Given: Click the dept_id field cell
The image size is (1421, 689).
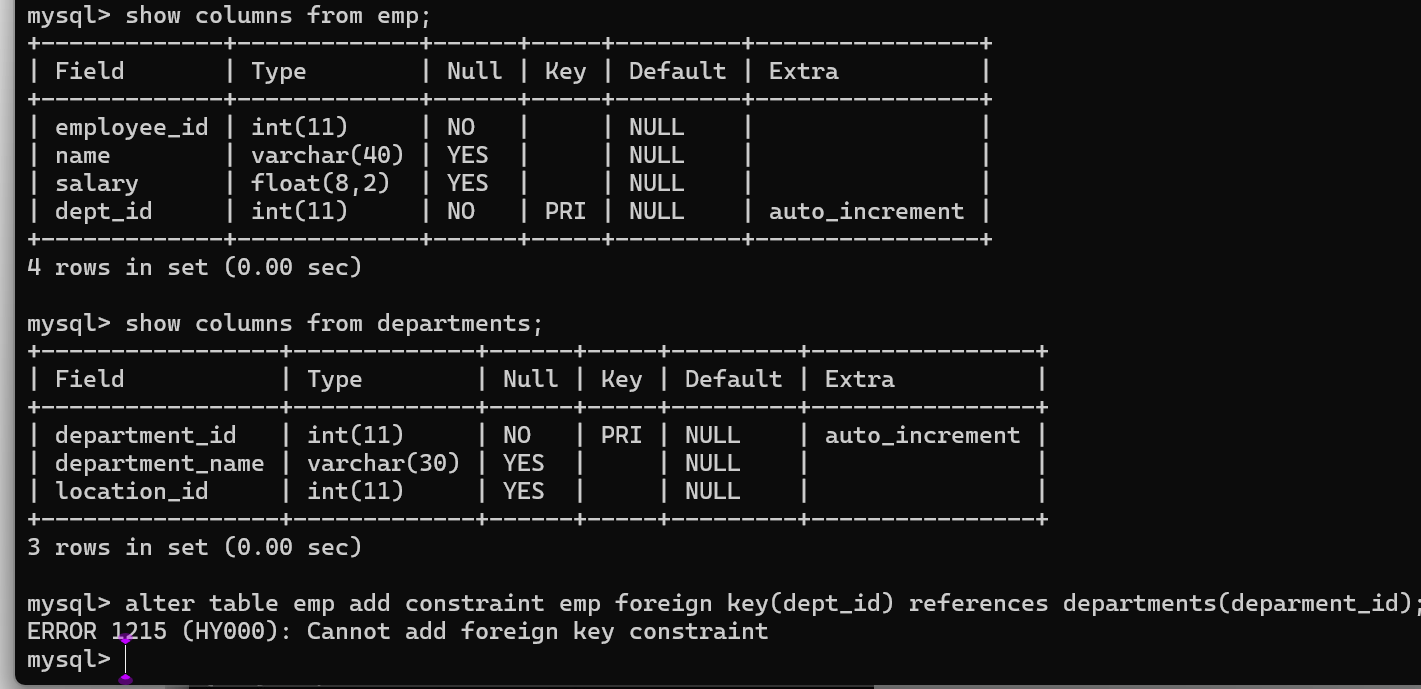Looking at the screenshot, I should pyautogui.click(x=103, y=212).
